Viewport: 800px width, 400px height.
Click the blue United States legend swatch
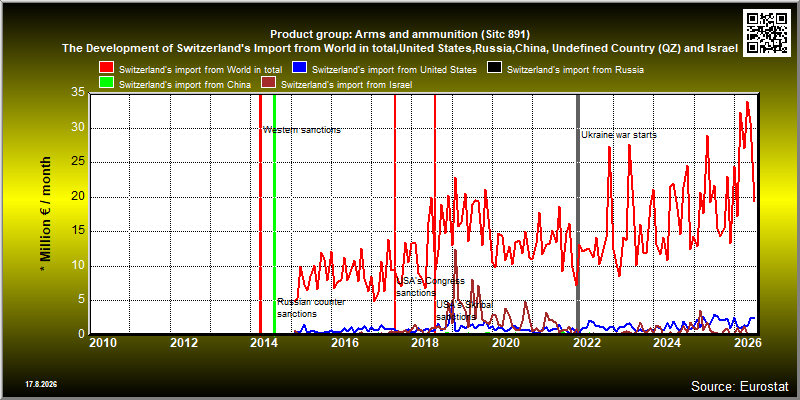pos(299,69)
